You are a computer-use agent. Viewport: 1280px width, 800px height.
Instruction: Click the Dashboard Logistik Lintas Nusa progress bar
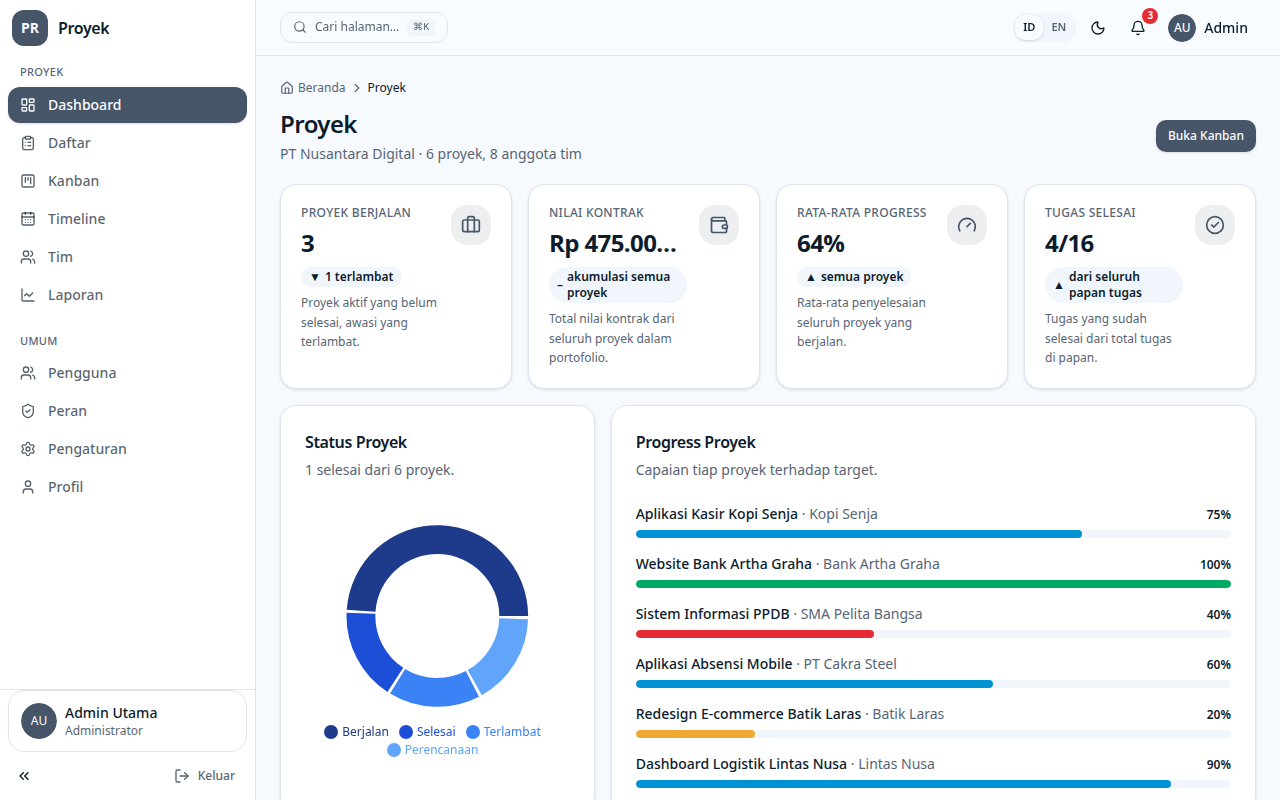933,784
